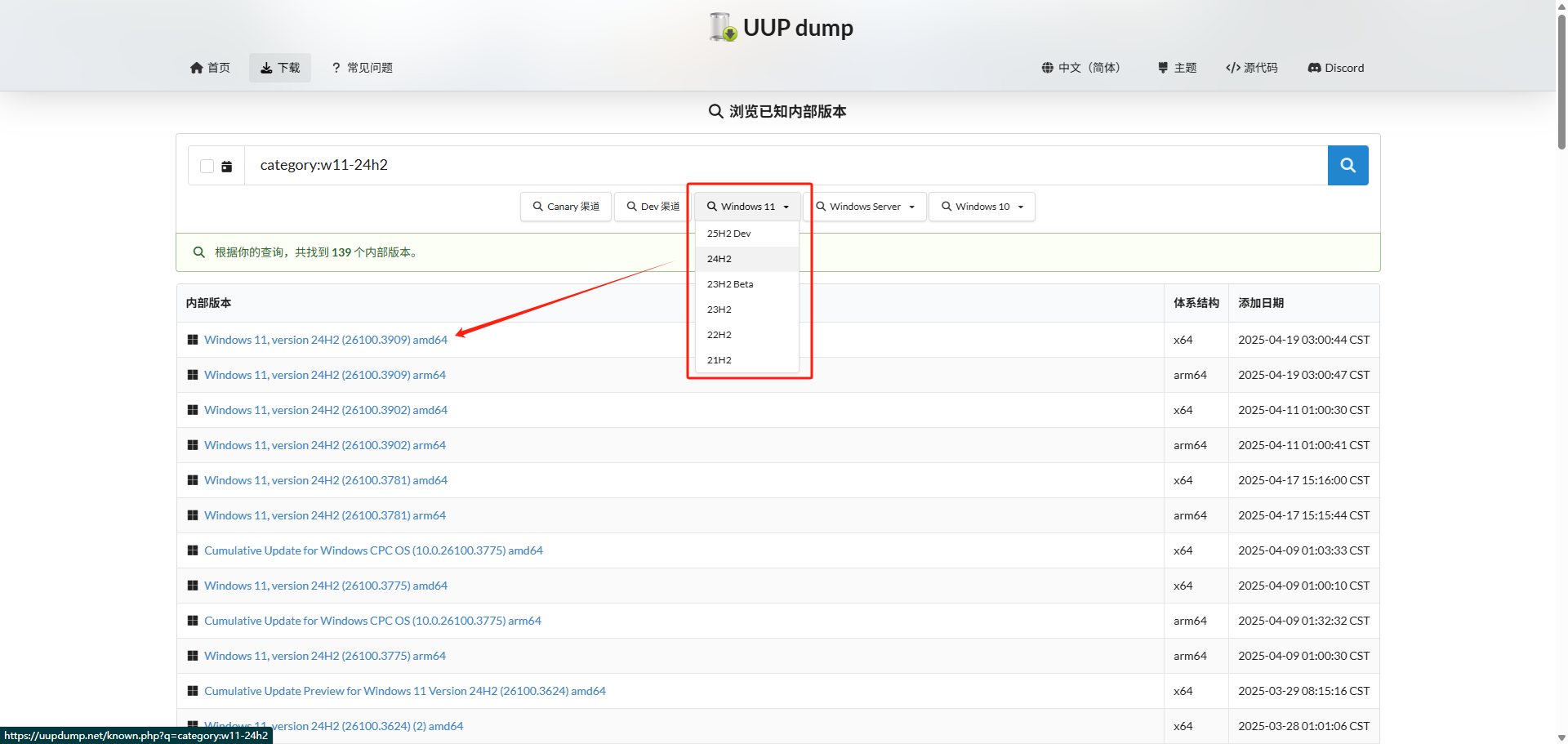Click the calendar icon beside the checkbox
Image resolution: width=1568 pixels, height=744 pixels.
point(227,166)
